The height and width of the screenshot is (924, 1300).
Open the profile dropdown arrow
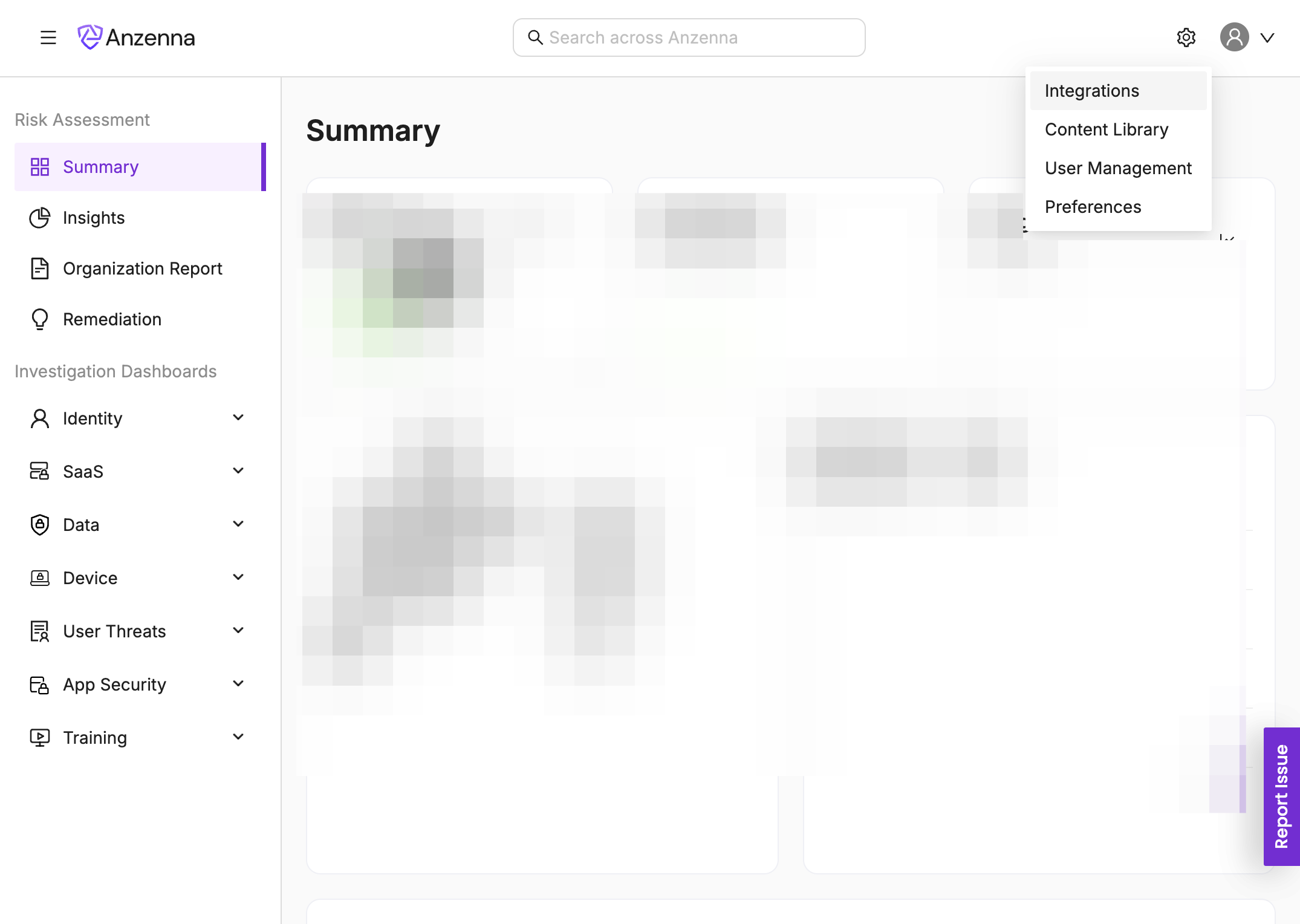point(1267,37)
